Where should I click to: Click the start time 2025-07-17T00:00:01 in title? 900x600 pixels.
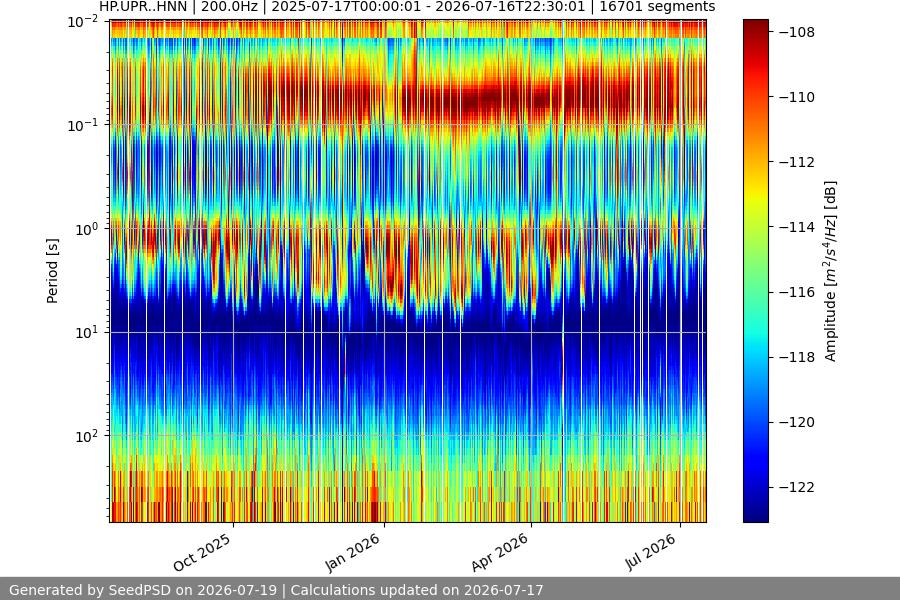coord(346,7)
